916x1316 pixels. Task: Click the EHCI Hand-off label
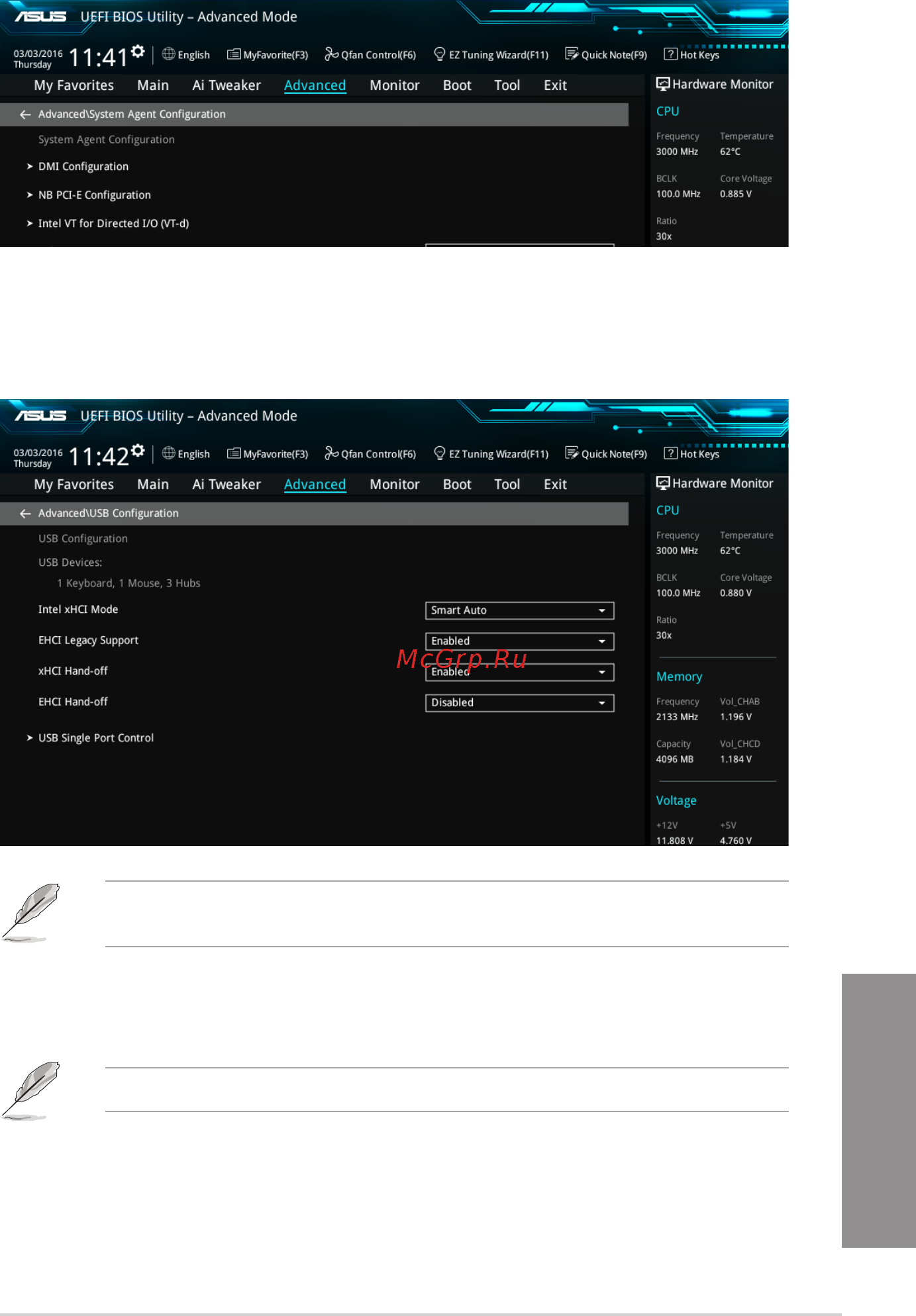click(x=73, y=702)
